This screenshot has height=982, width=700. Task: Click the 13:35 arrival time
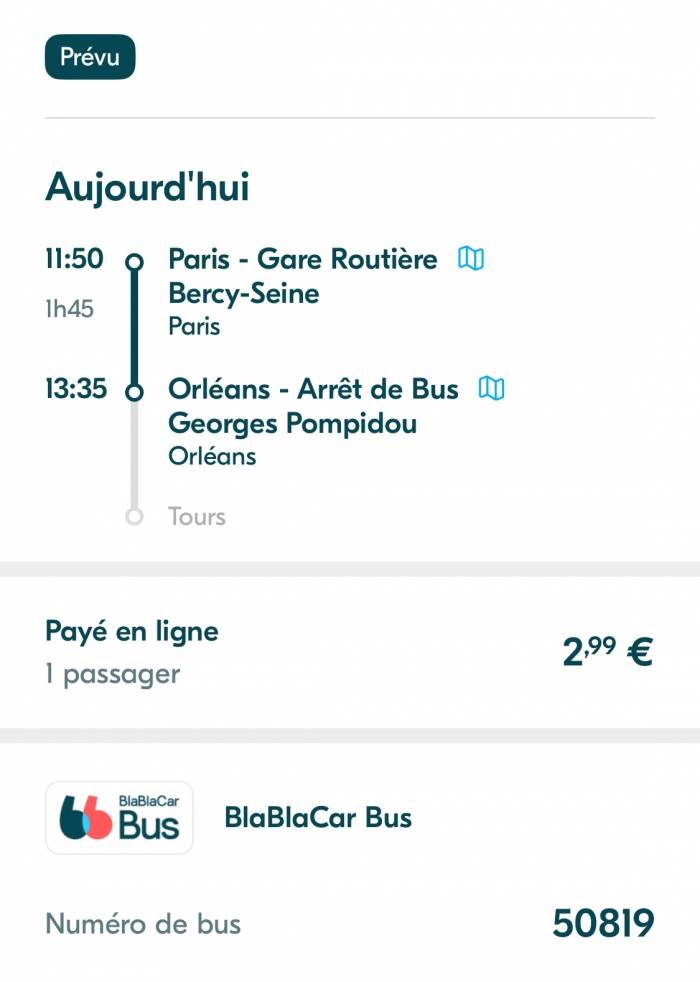[x=76, y=388]
